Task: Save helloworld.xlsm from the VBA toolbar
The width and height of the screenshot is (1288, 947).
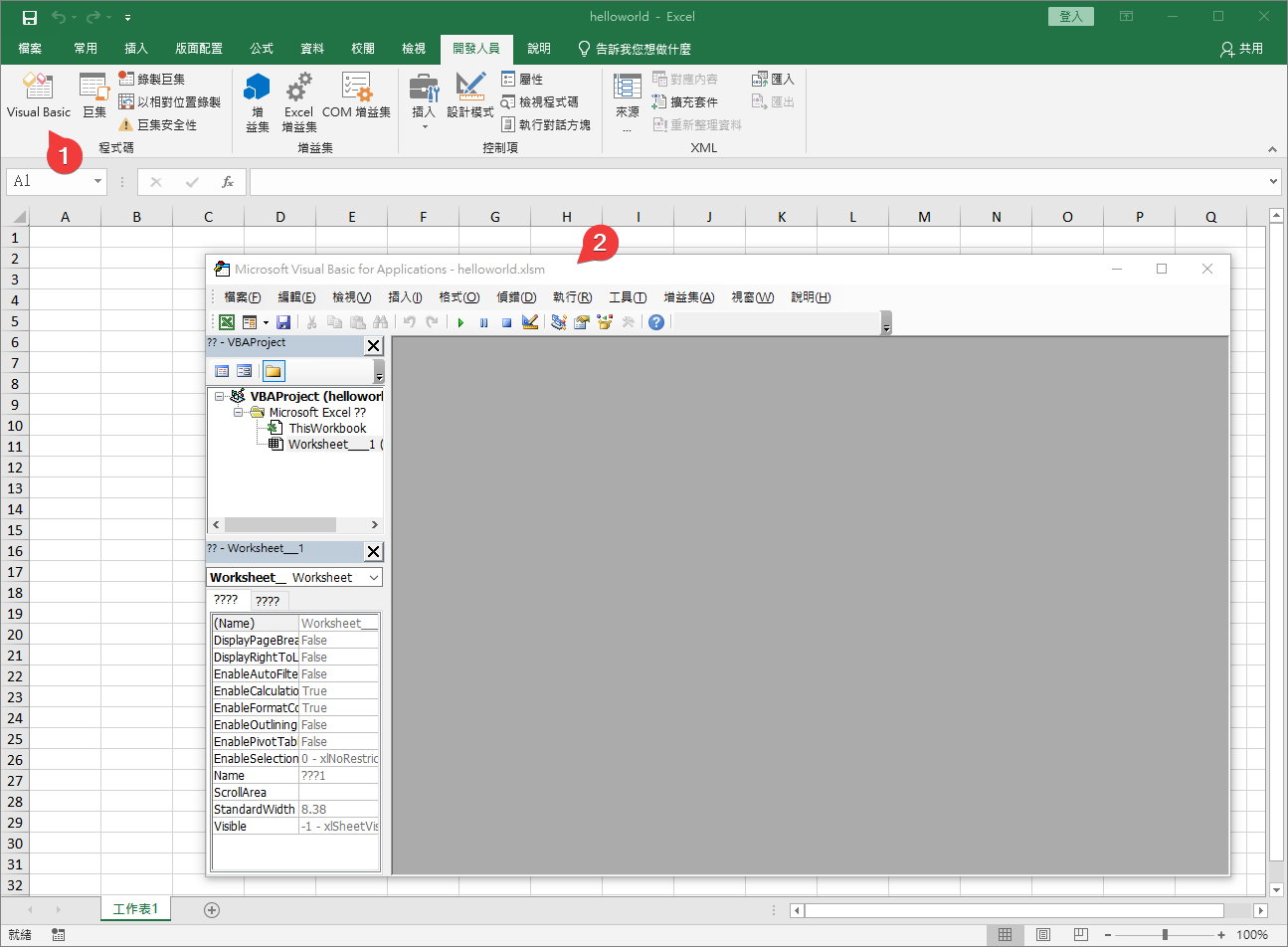Action: (x=283, y=322)
